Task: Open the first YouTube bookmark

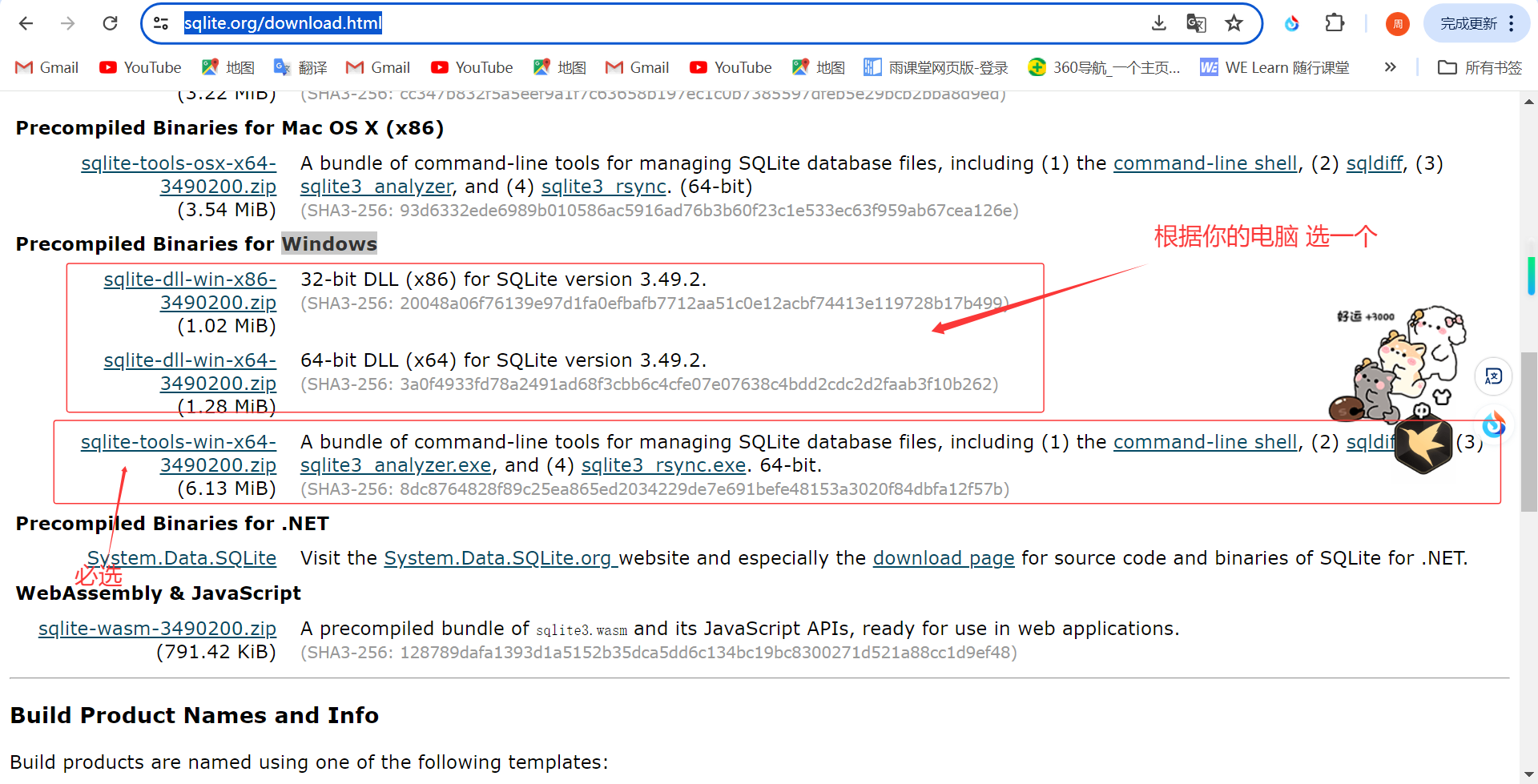Action: click(x=139, y=67)
